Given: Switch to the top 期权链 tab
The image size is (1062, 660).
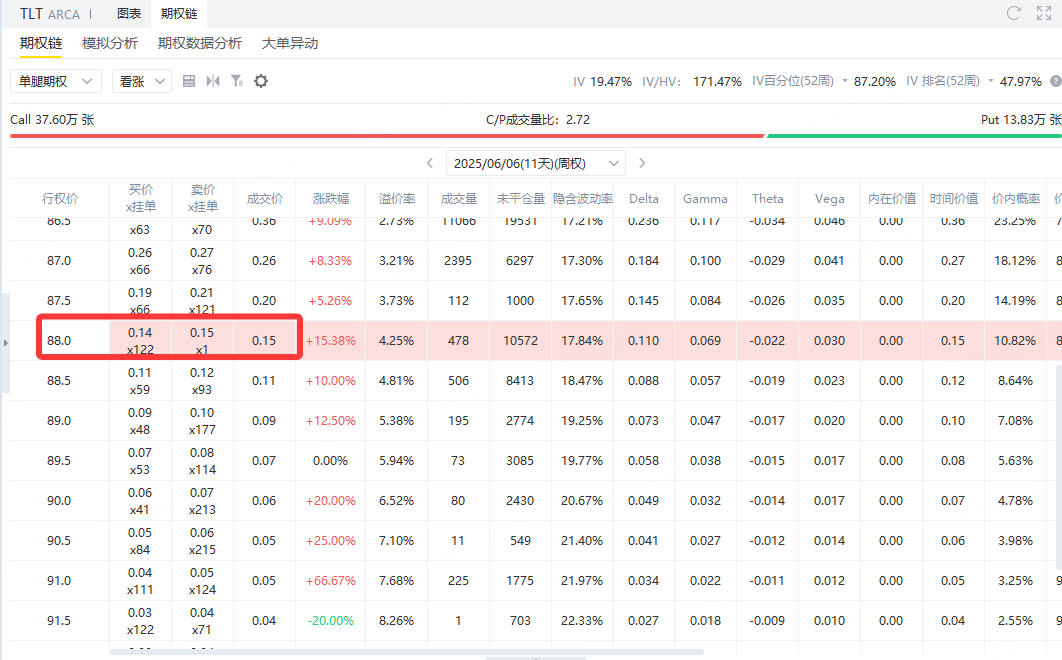Looking at the screenshot, I should click(x=179, y=14).
